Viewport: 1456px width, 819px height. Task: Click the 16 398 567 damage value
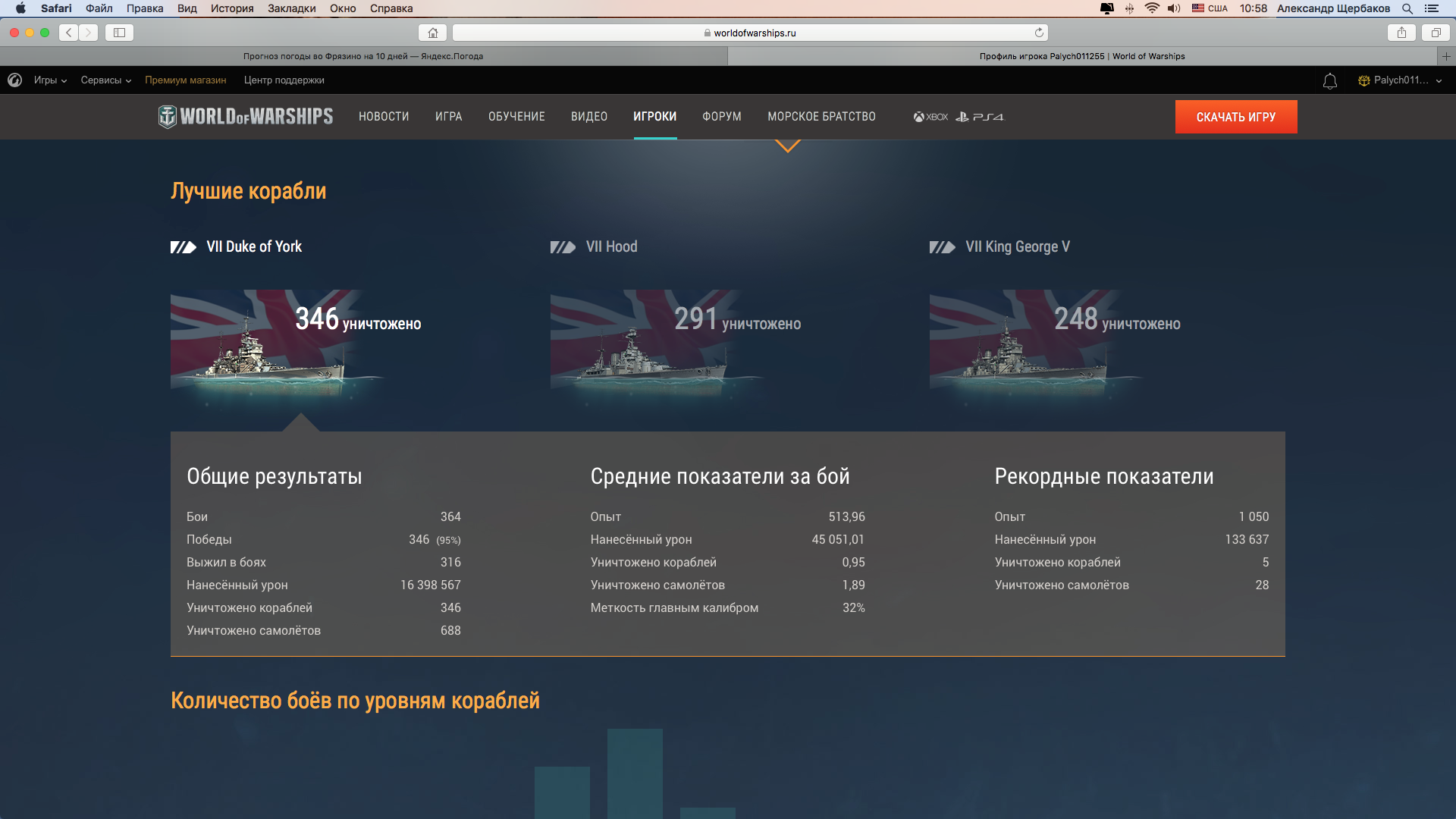(431, 585)
